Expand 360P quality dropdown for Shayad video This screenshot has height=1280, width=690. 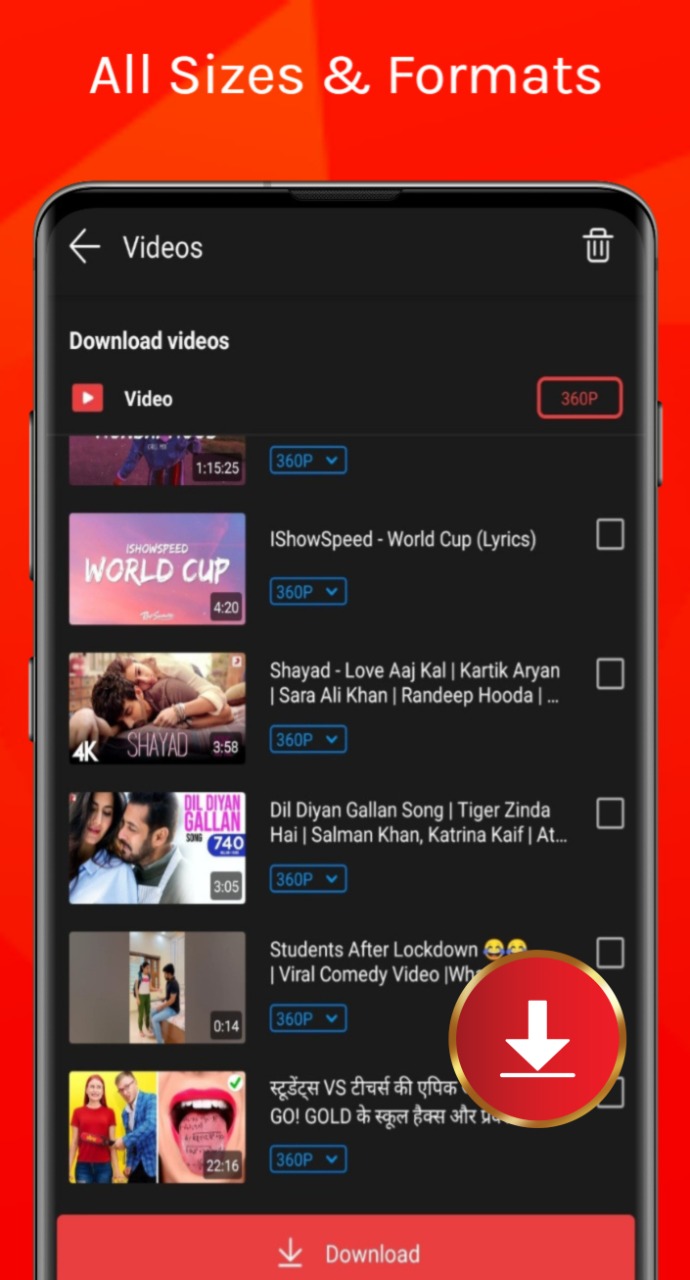(308, 740)
